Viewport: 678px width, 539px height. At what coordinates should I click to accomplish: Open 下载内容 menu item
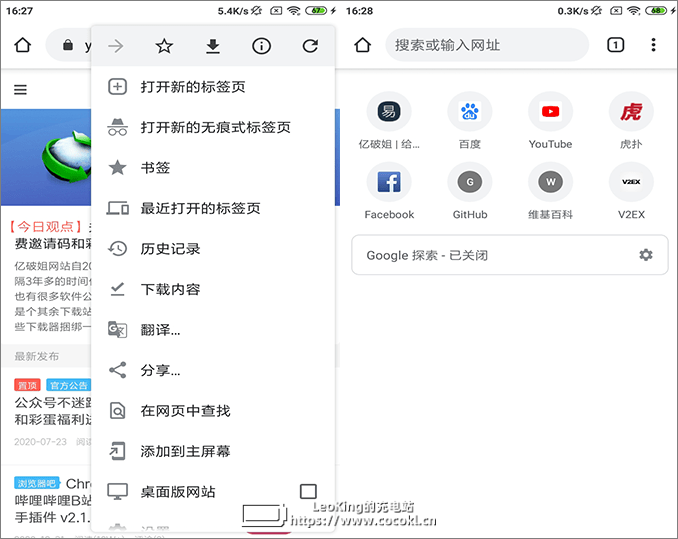click(x=213, y=289)
